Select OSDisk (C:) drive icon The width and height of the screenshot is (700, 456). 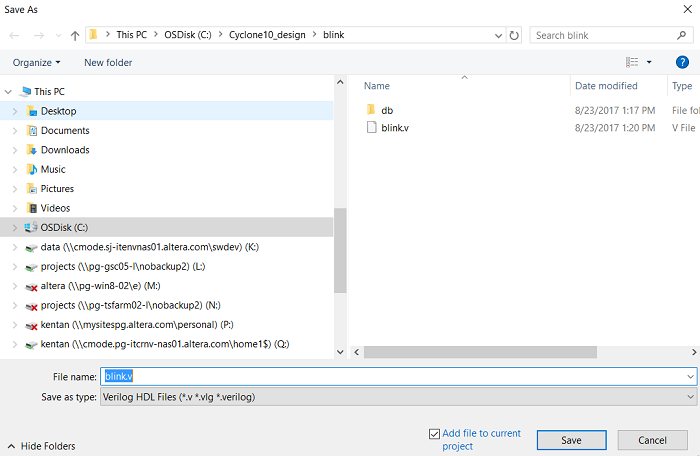click(31, 227)
